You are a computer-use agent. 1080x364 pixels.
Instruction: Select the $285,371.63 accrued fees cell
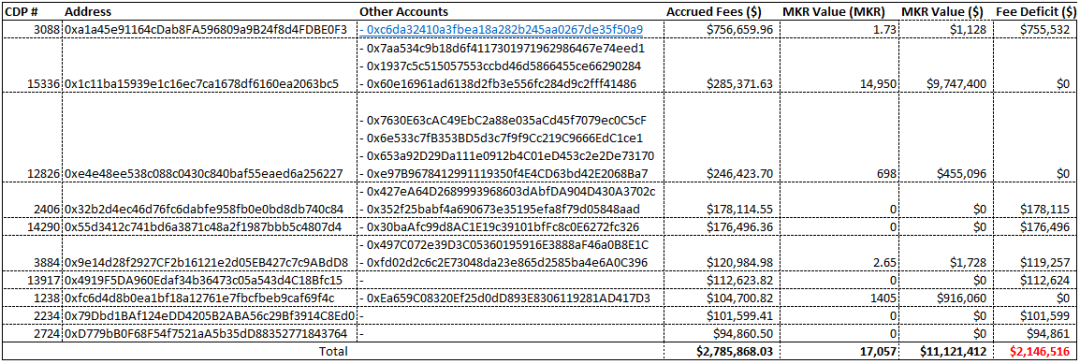click(741, 83)
